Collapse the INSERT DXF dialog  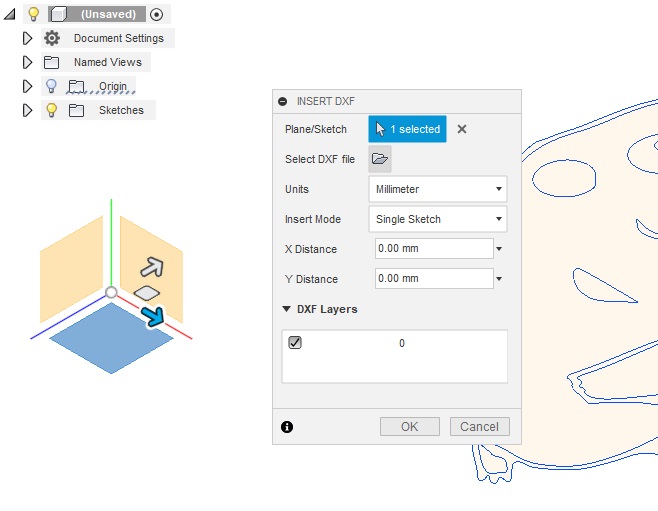point(283,102)
